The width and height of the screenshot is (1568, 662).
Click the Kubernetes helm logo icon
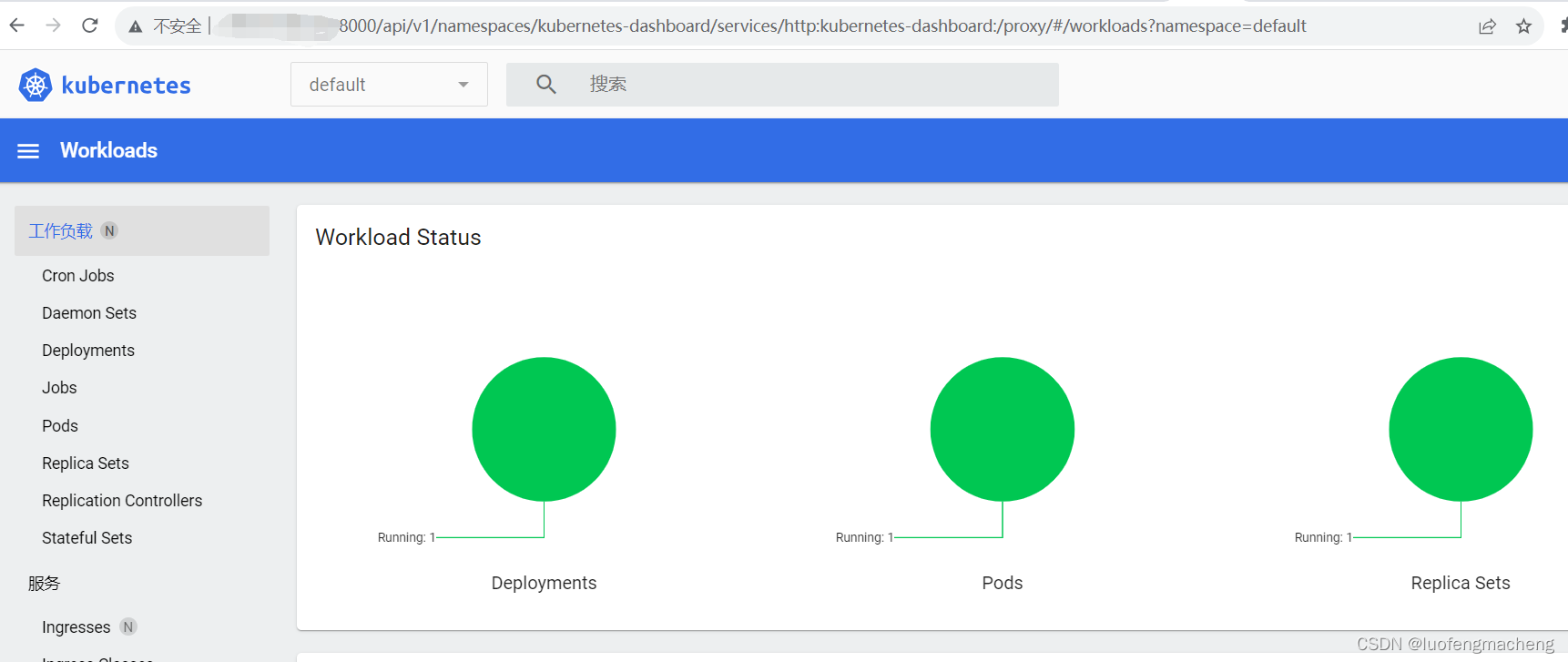[36, 85]
